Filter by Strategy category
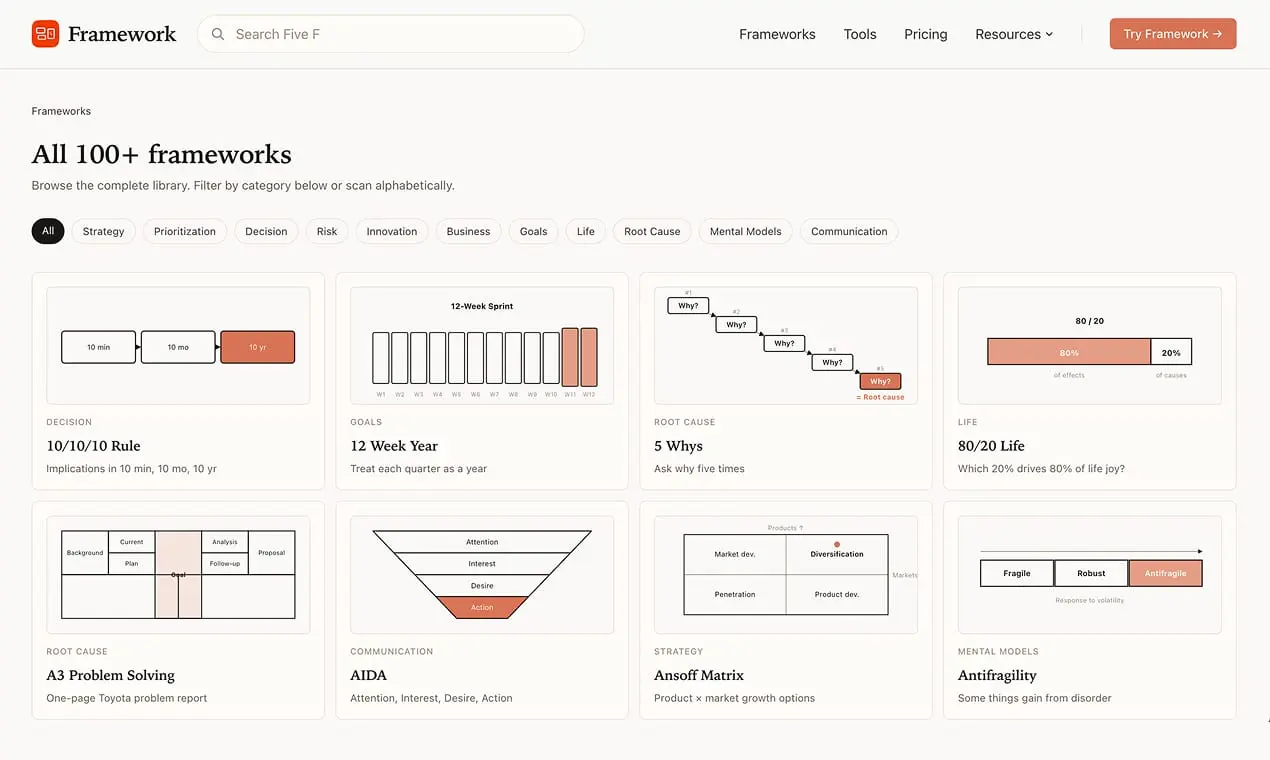The width and height of the screenshot is (1270, 760). pyautogui.click(x=104, y=231)
